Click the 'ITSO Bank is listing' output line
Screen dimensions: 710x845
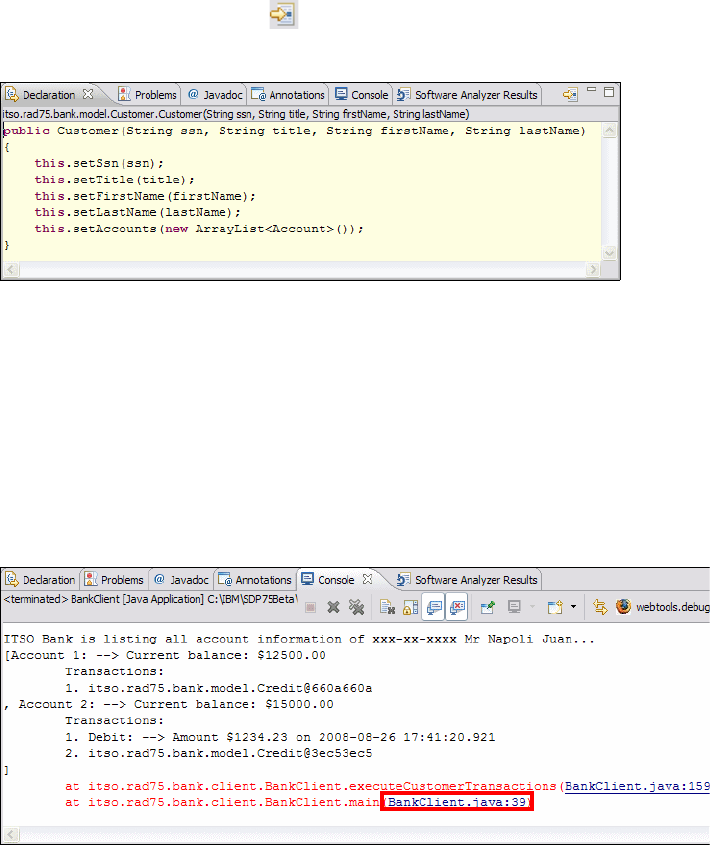[x=299, y=640]
